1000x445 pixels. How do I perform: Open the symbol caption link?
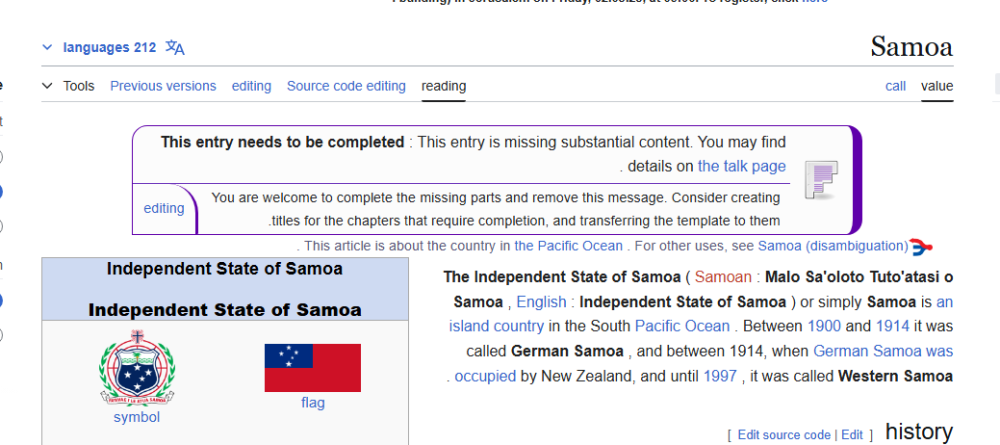(x=136, y=418)
